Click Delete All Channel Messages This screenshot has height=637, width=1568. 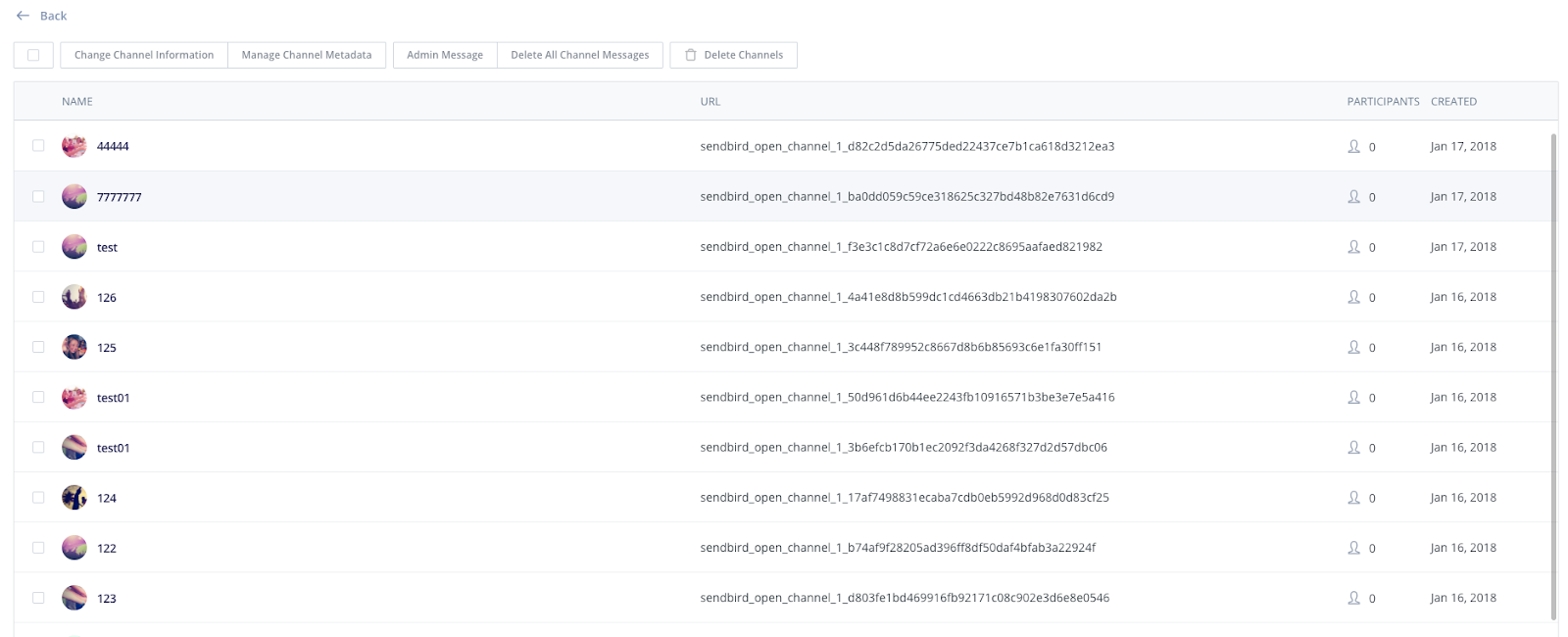pos(579,55)
